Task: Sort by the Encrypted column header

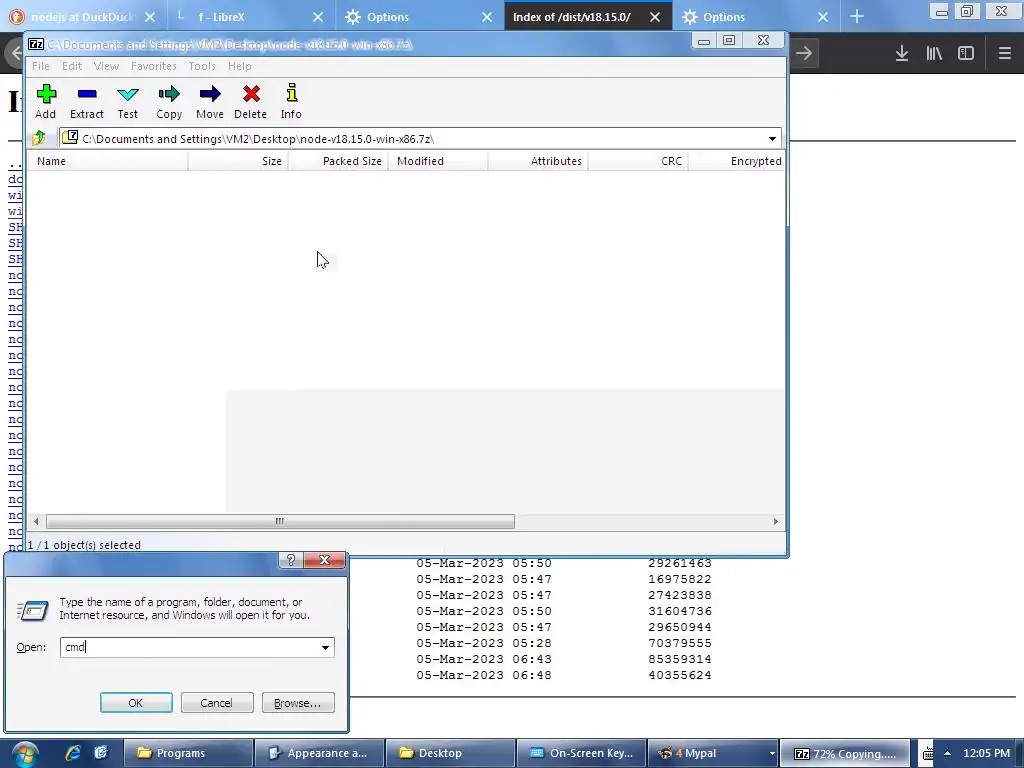Action: 737,161
